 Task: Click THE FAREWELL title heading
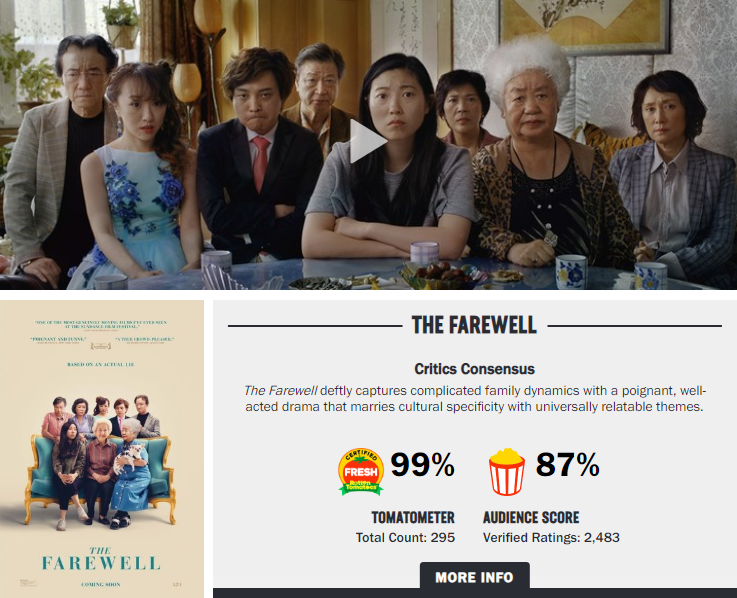pyautogui.click(x=474, y=325)
